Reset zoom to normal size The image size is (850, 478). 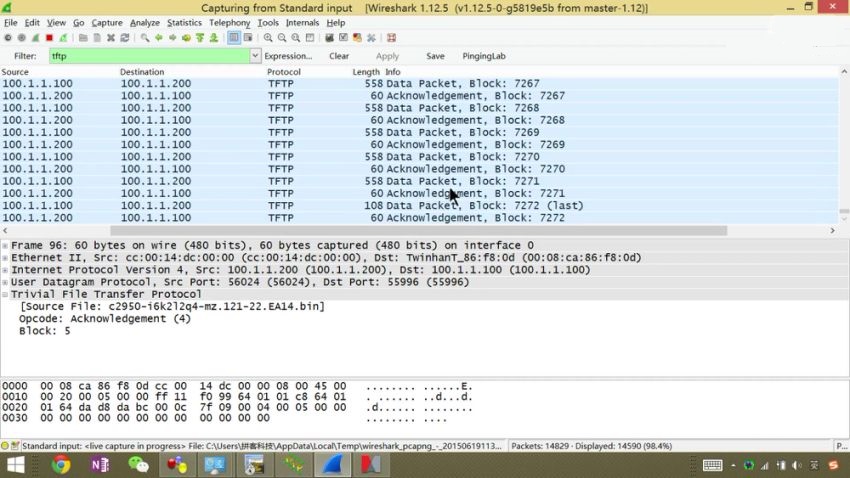[x=295, y=38]
